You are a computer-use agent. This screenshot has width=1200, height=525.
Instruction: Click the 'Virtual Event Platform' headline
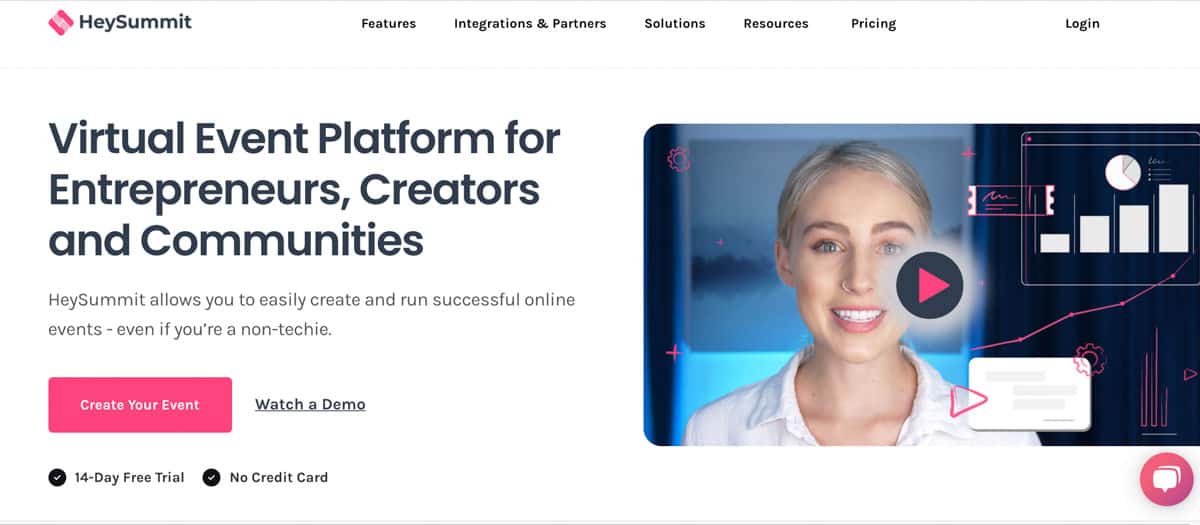point(304,188)
